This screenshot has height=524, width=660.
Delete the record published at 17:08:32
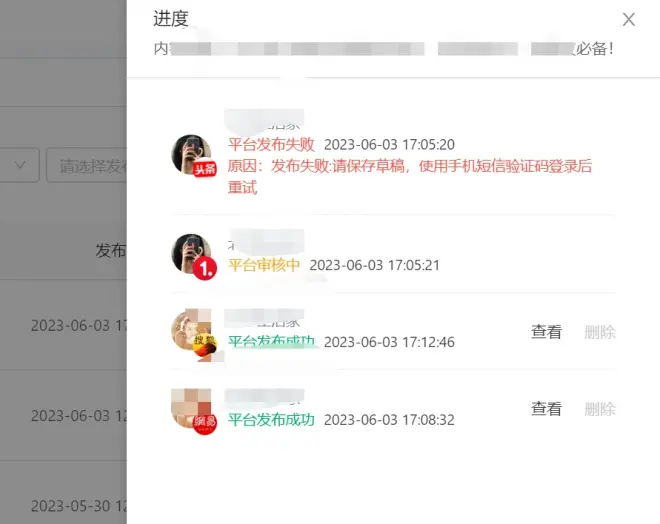pos(600,409)
